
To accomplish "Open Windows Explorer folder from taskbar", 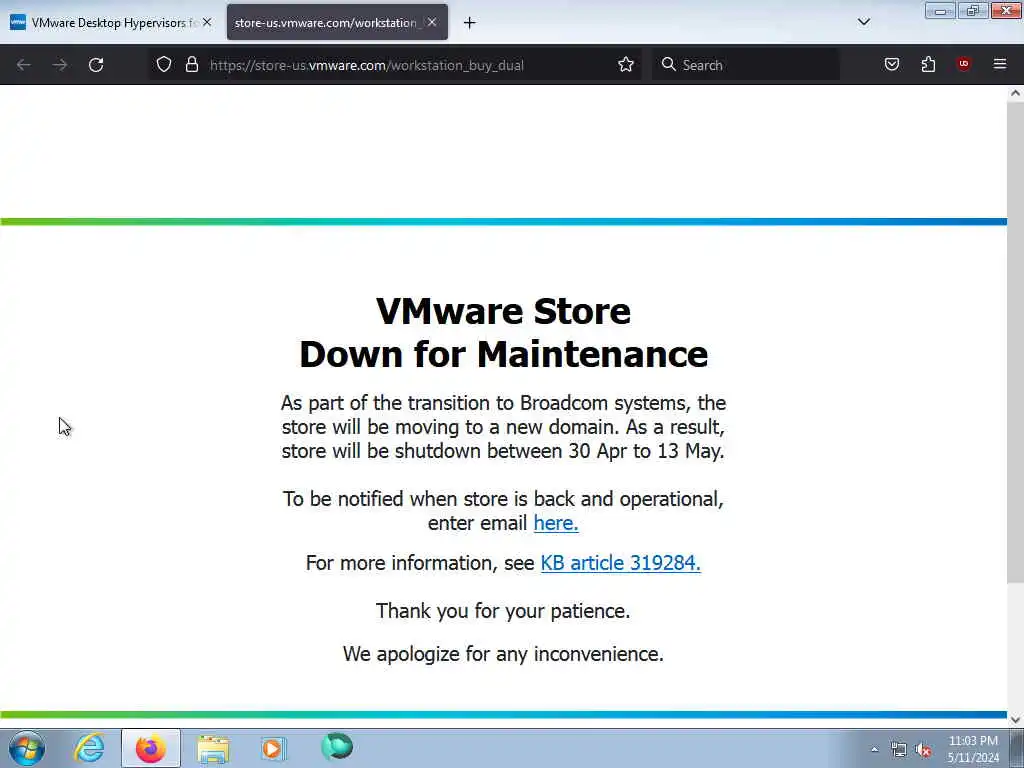I will coord(213,748).
